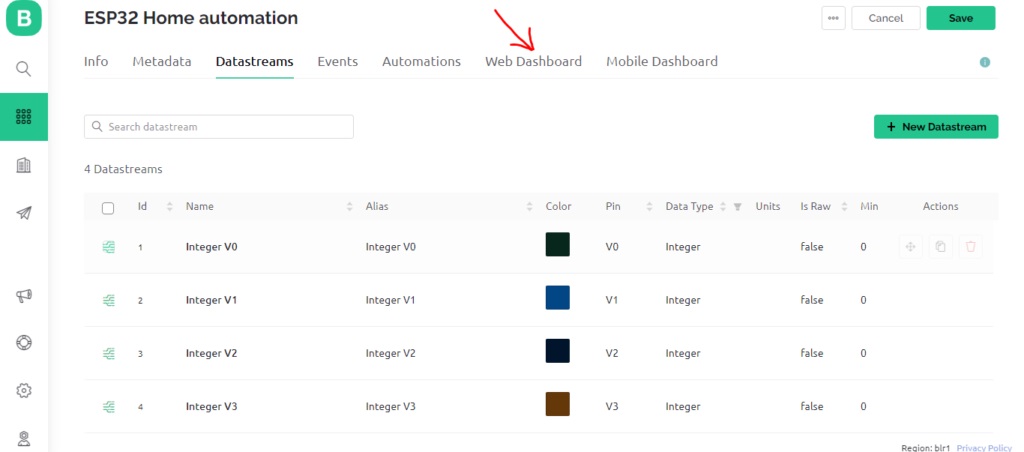
Task: Sort by Id column arrows
Action: coord(170,206)
